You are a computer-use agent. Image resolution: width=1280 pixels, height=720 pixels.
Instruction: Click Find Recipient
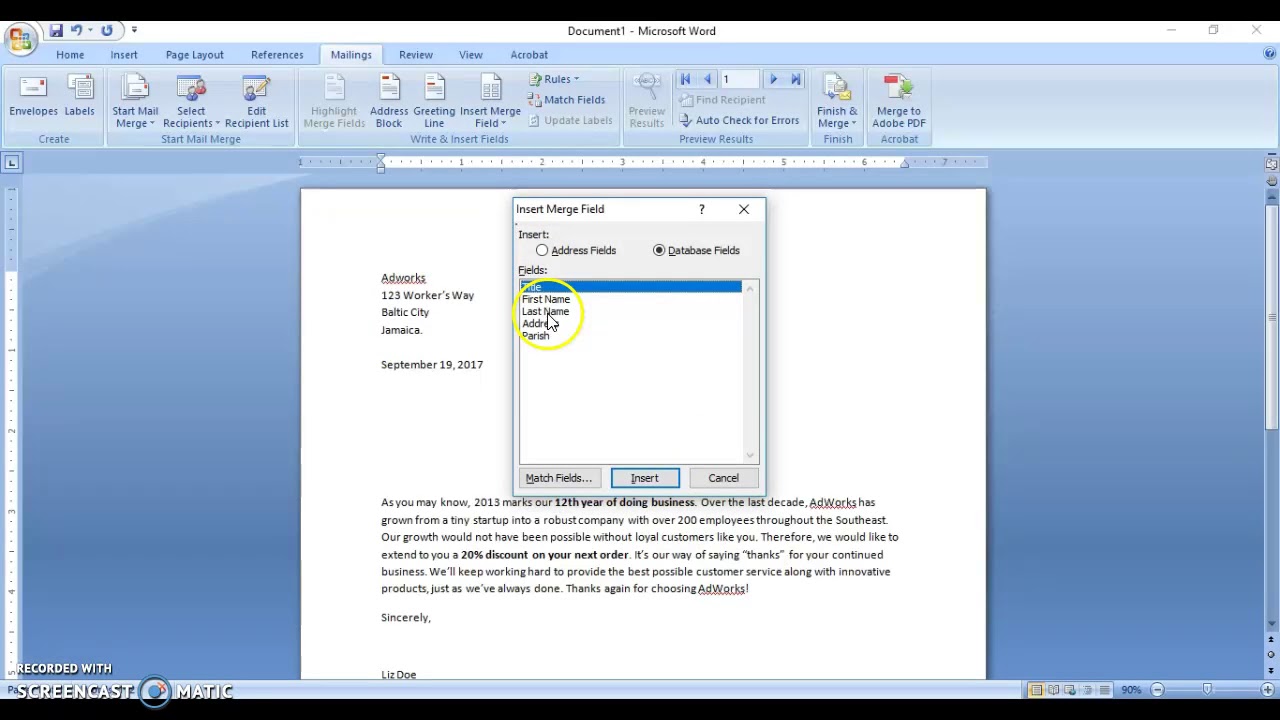722,100
